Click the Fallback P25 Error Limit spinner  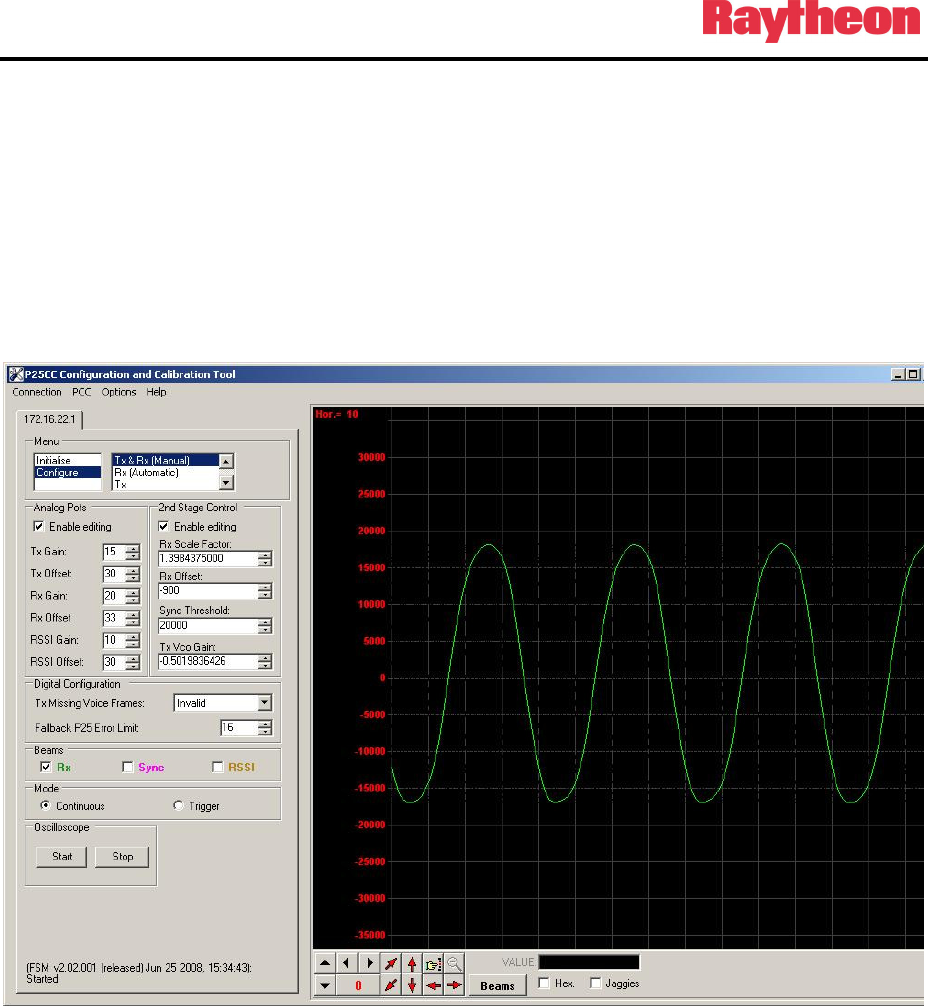(264, 728)
